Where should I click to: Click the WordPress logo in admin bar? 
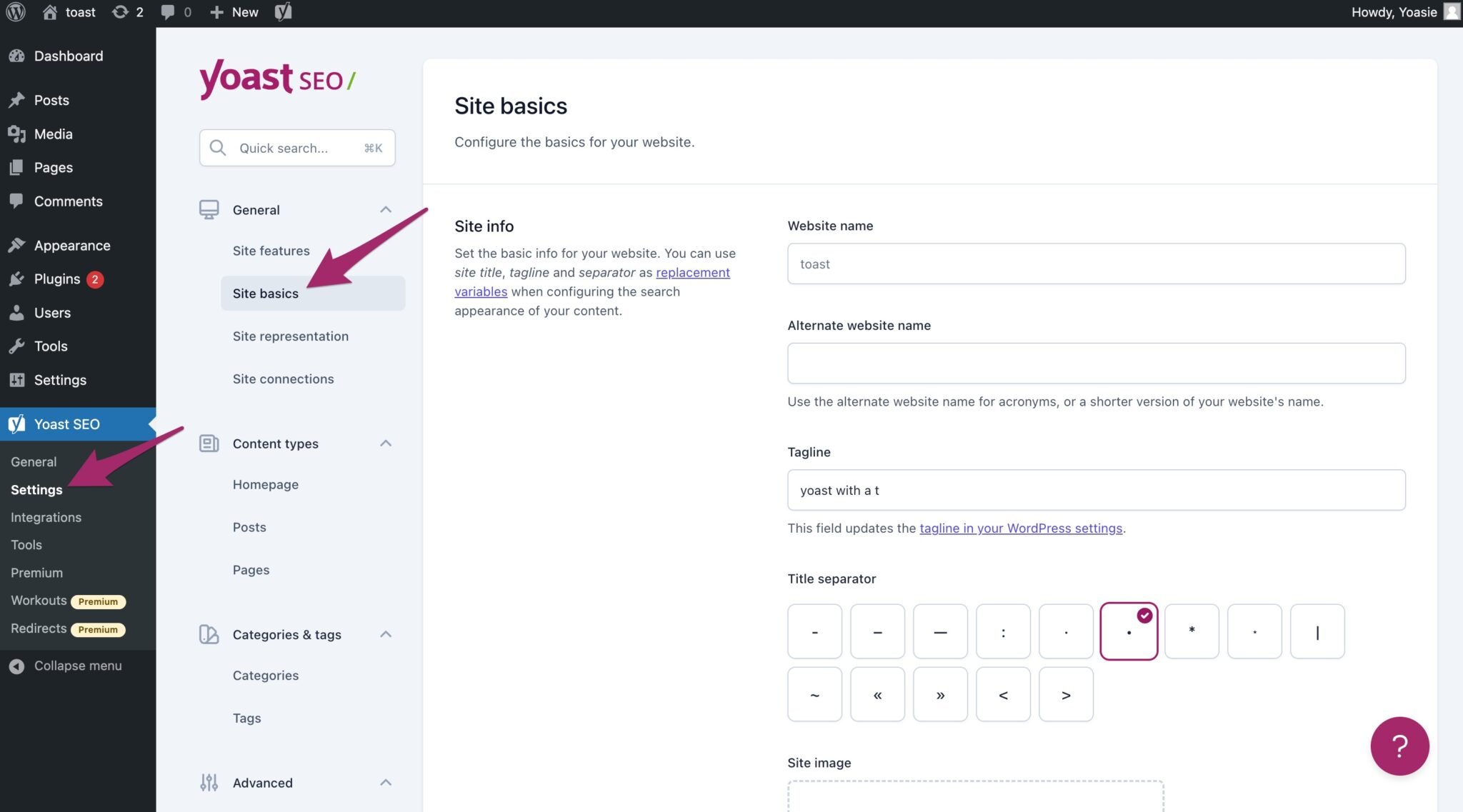pos(16,12)
